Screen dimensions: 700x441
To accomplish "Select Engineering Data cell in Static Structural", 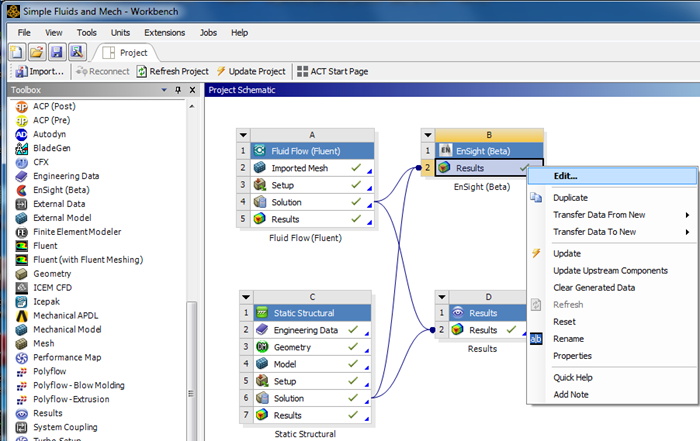I will pos(312,330).
